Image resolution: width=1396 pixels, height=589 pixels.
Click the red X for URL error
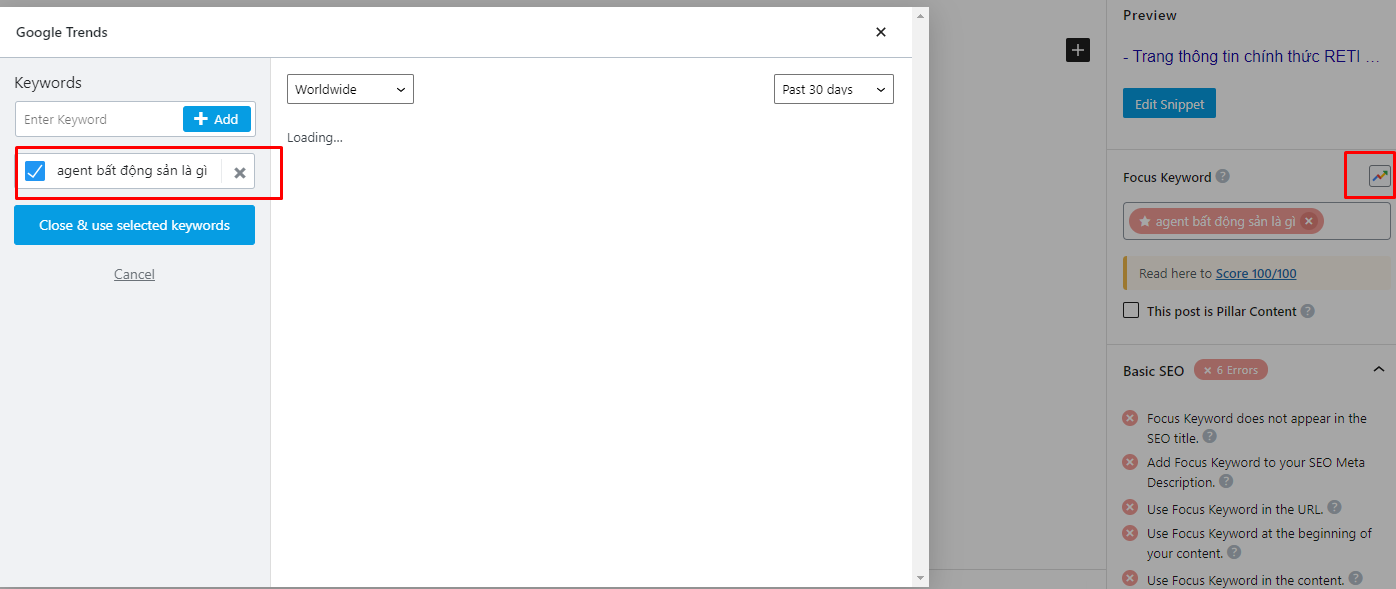pyautogui.click(x=1130, y=508)
